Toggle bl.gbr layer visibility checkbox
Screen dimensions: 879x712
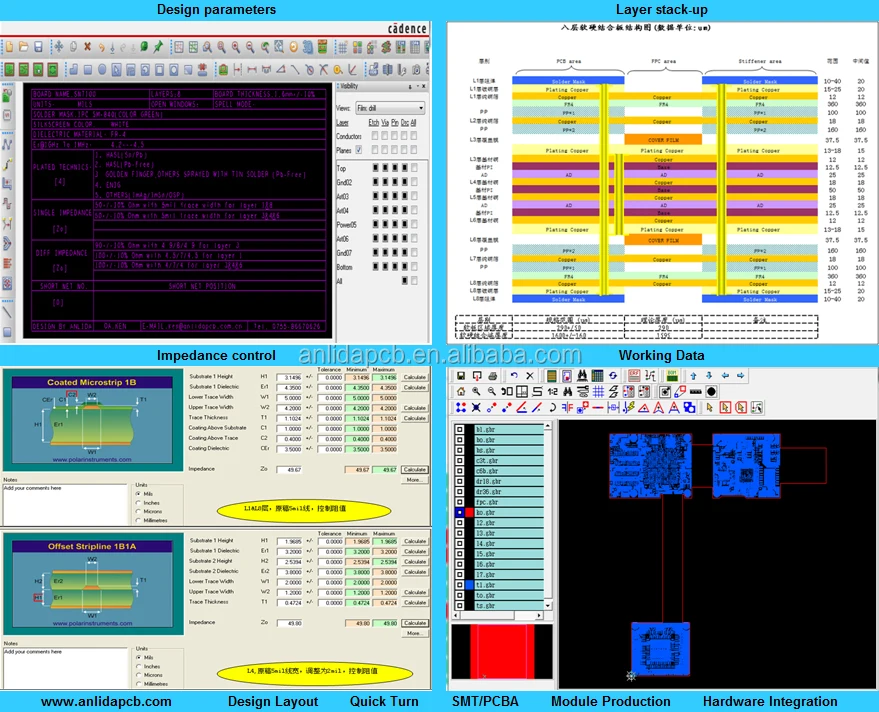click(x=460, y=429)
